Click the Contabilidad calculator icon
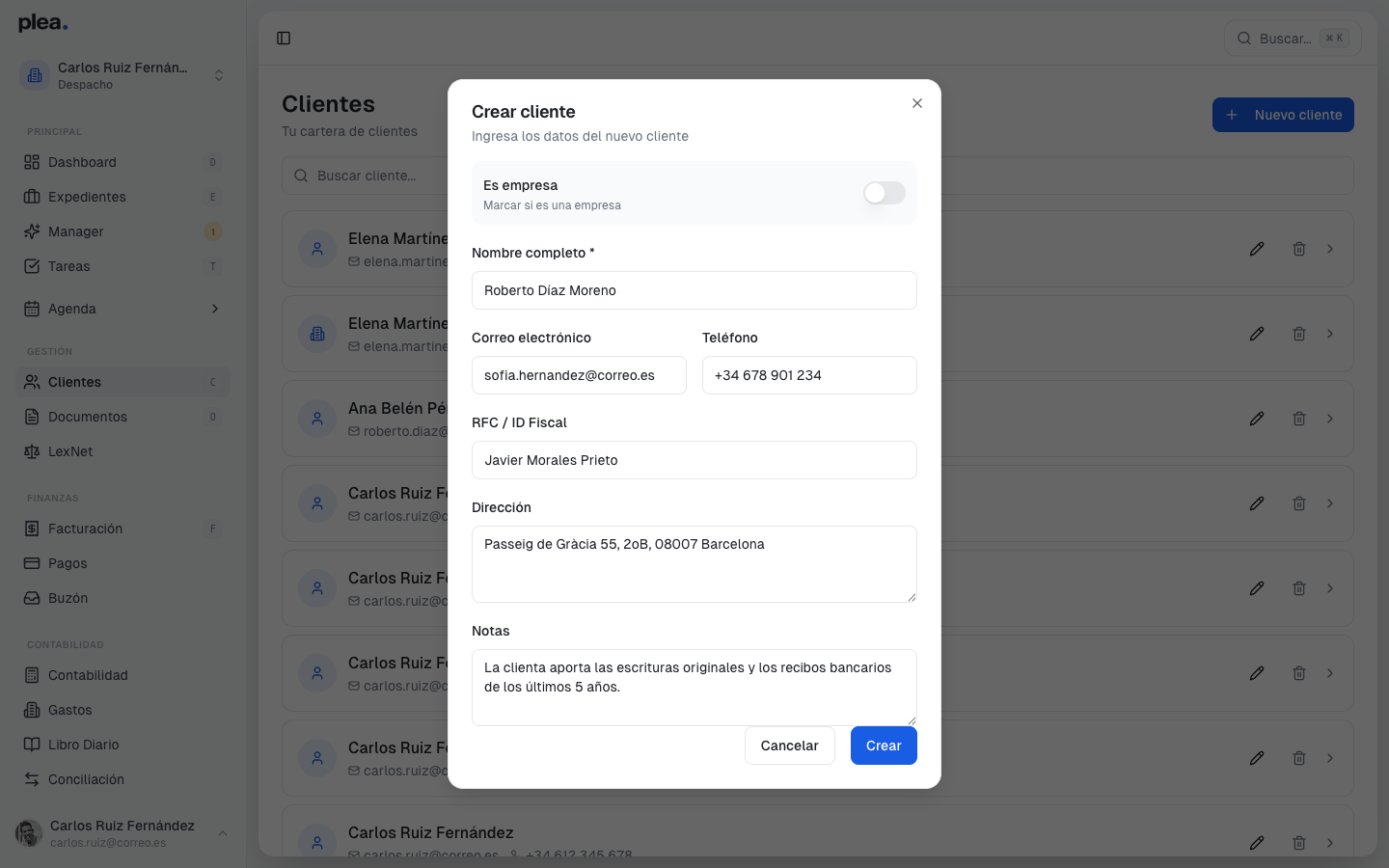 32,675
